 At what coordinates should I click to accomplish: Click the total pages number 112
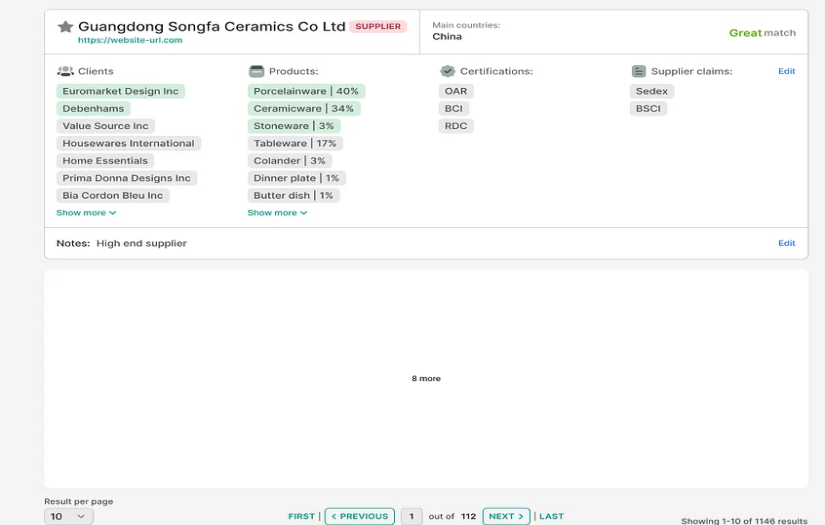point(468,516)
